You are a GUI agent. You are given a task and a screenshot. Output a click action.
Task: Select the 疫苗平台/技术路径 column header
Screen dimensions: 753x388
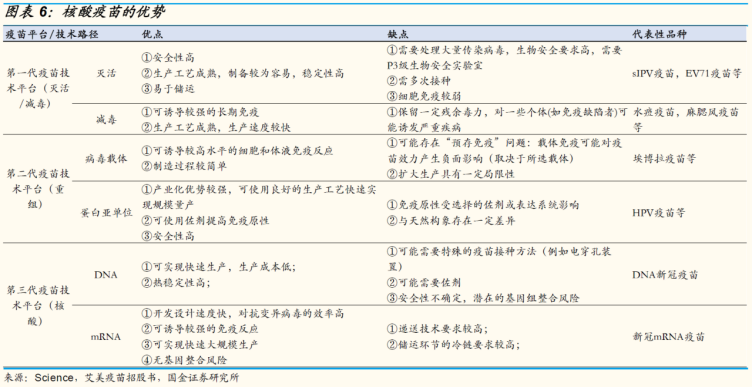(x=52, y=34)
